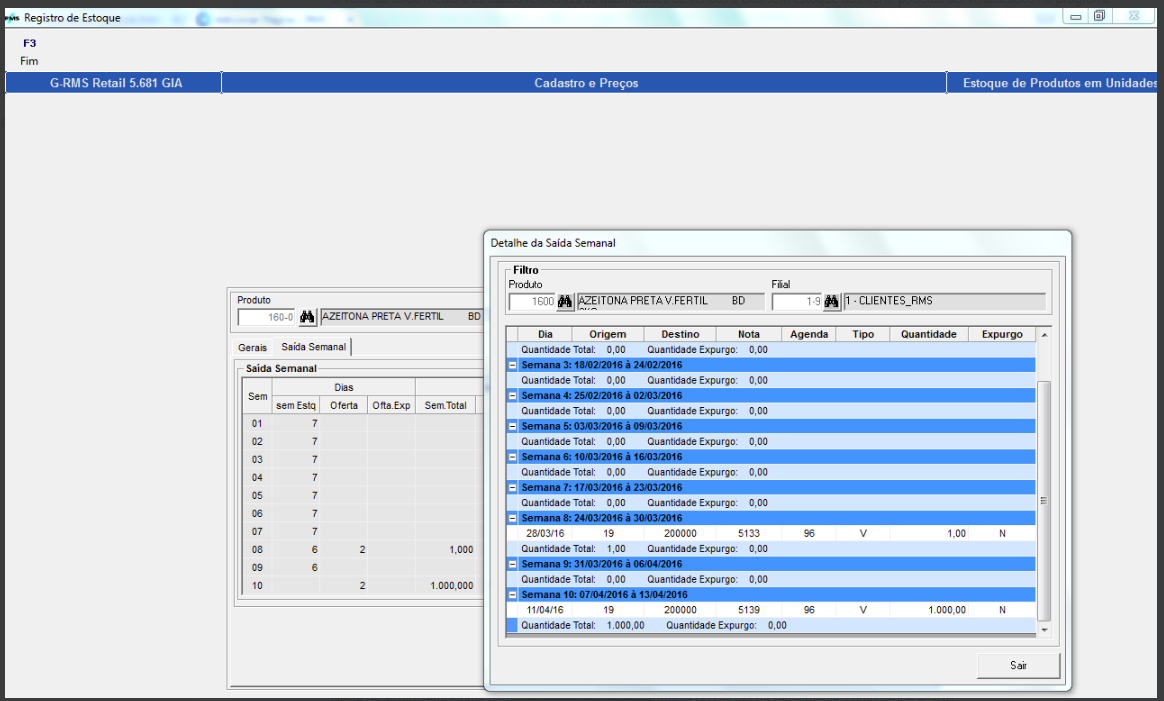1164x701 pixels.
Task: Select the 11/04/16 date cell
Action: [545, 610]
